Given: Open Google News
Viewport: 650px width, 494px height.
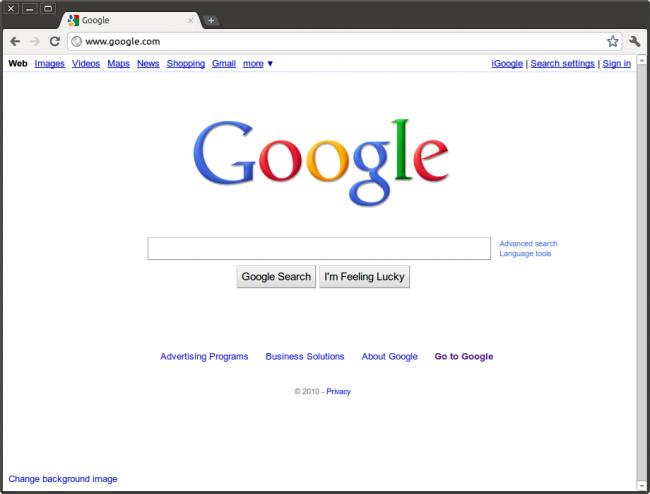Looking at the screenshot, I should click(x=148, y=63).
